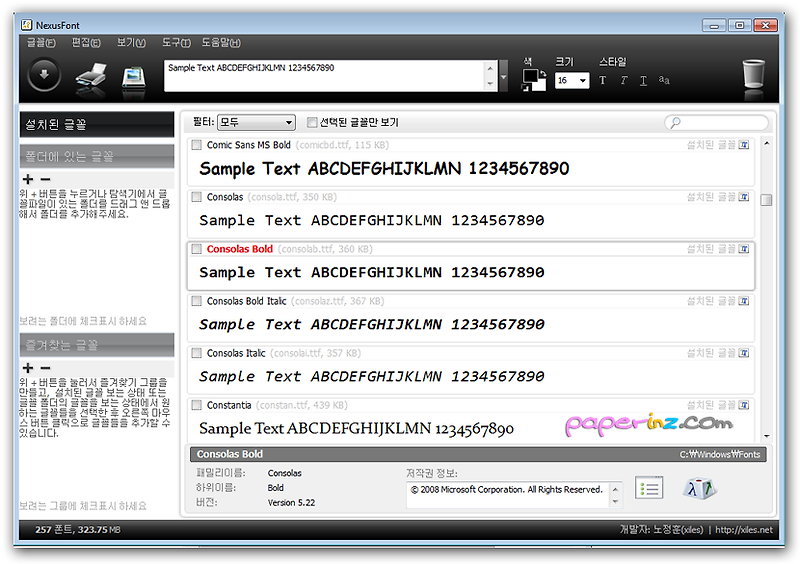
Task: Open the 필터 모두 dropdown
Action: (256, 122)
